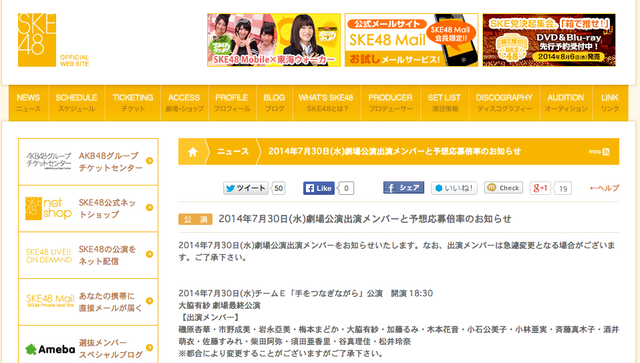
Task: Click the 公演 category tag
Action: tap(195, 220)
